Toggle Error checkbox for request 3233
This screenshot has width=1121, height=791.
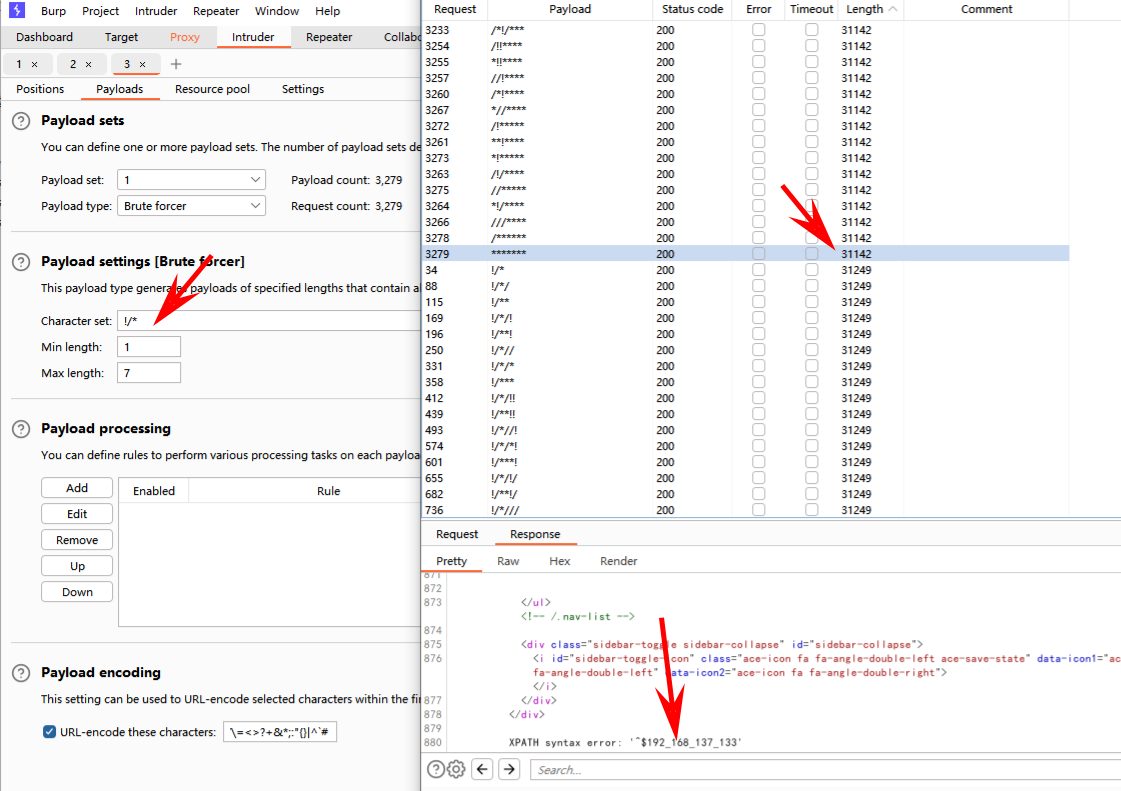point(759,30)
